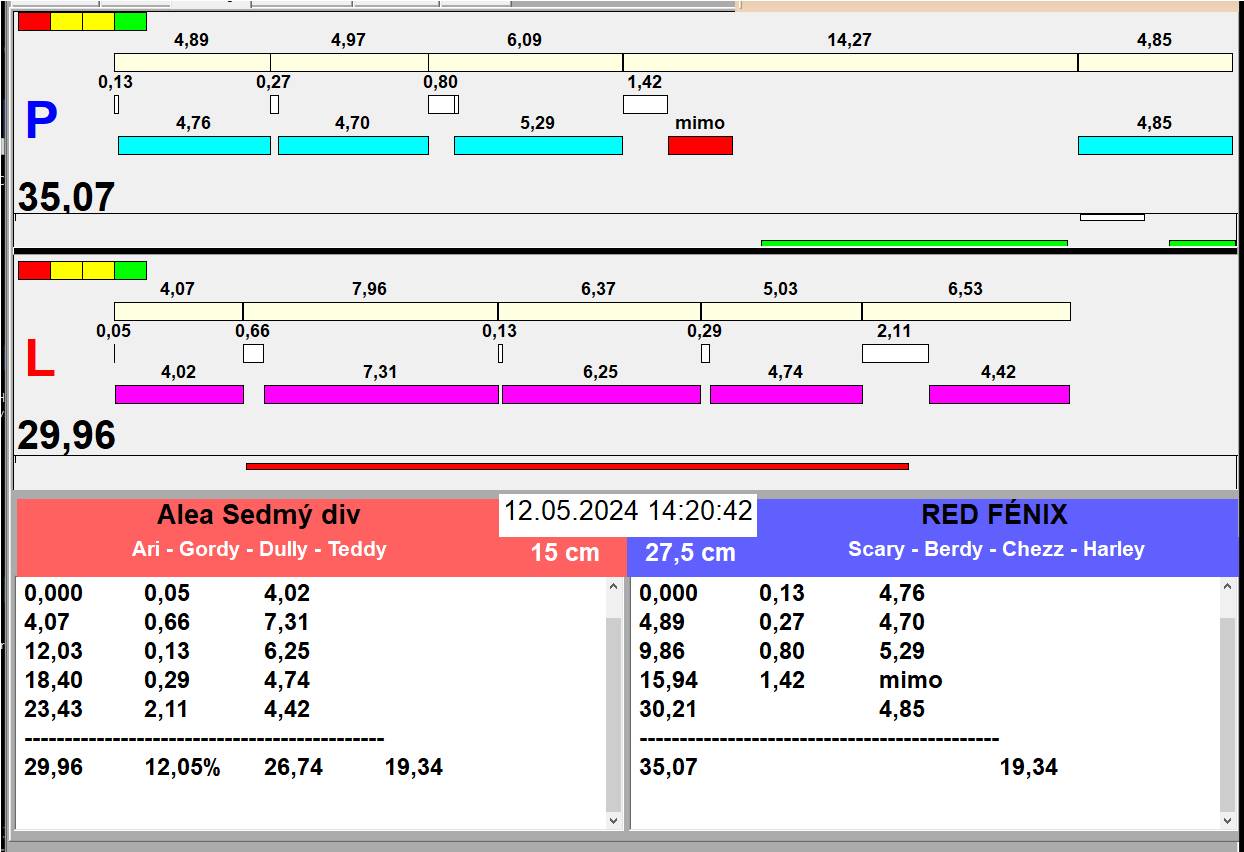Select the magenta bar labeled 4,42
Image resolution: width=1244 pixels, height=852 pixels.
pyautogui.click(x=999, y=394)
